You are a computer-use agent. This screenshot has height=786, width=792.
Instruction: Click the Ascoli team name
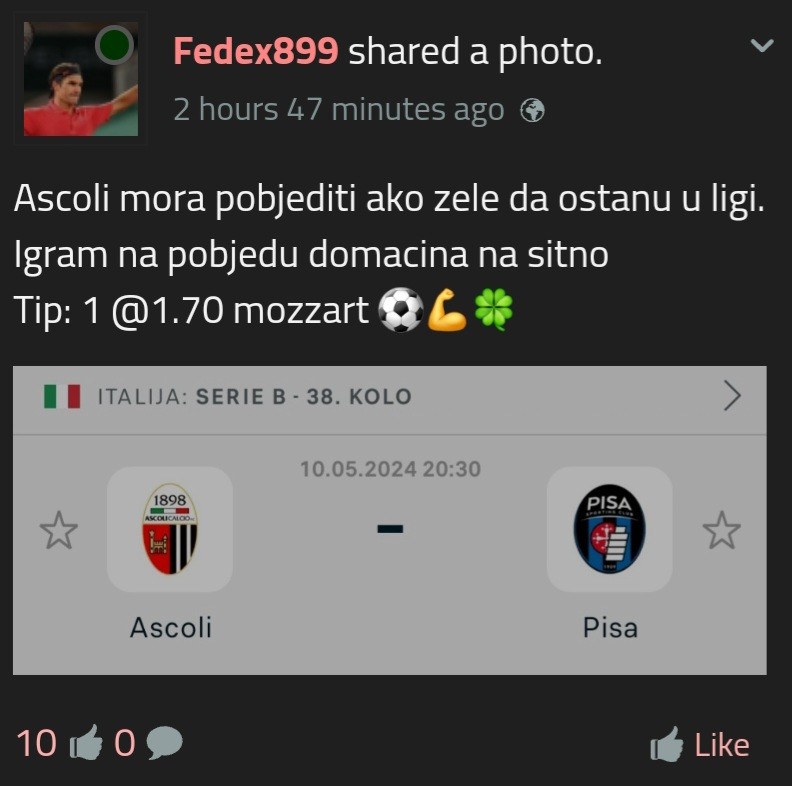pyautogui.click(x=171, y=628)
